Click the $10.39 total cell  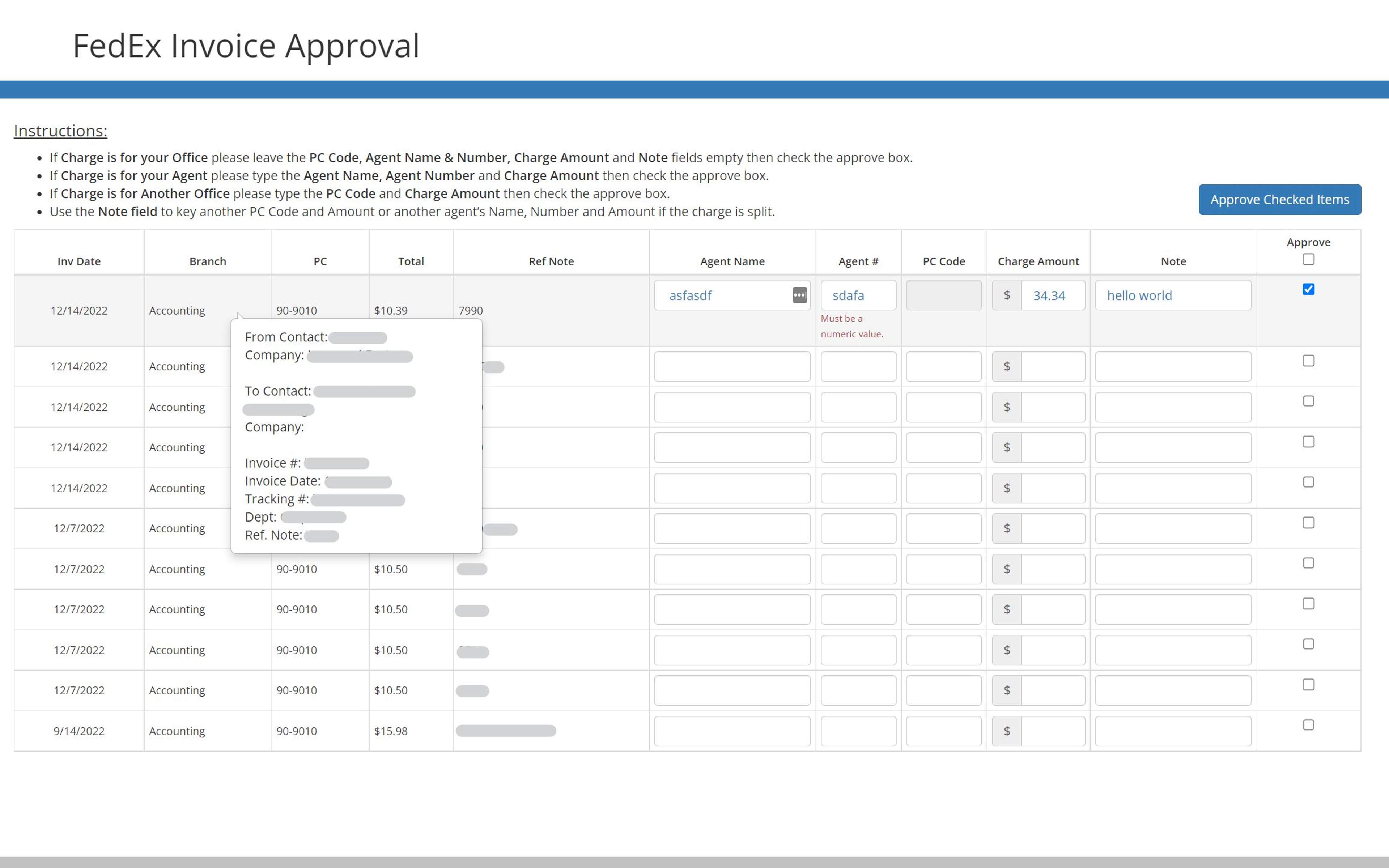[391, 311]
